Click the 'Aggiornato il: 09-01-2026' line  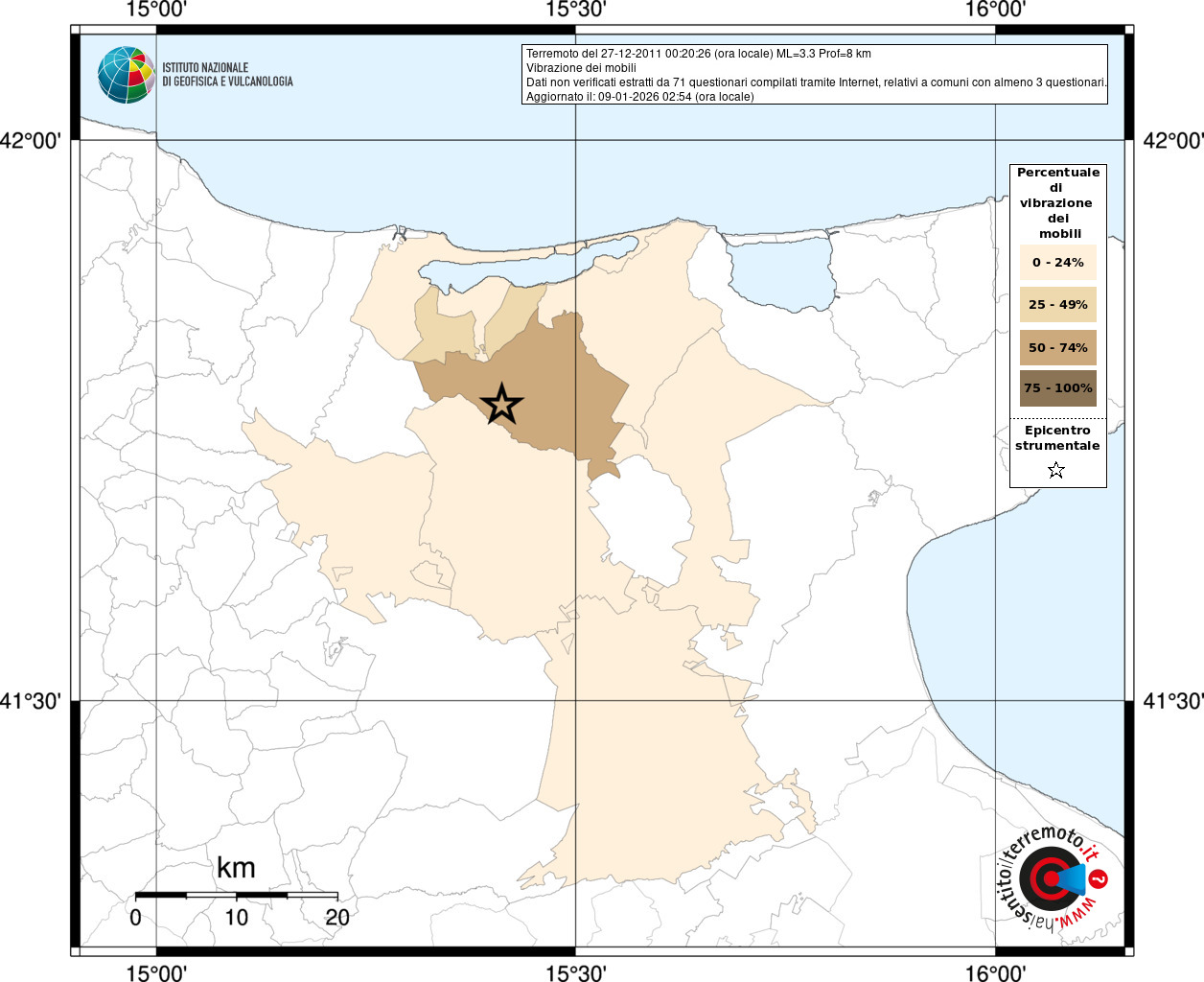(640, 97)
